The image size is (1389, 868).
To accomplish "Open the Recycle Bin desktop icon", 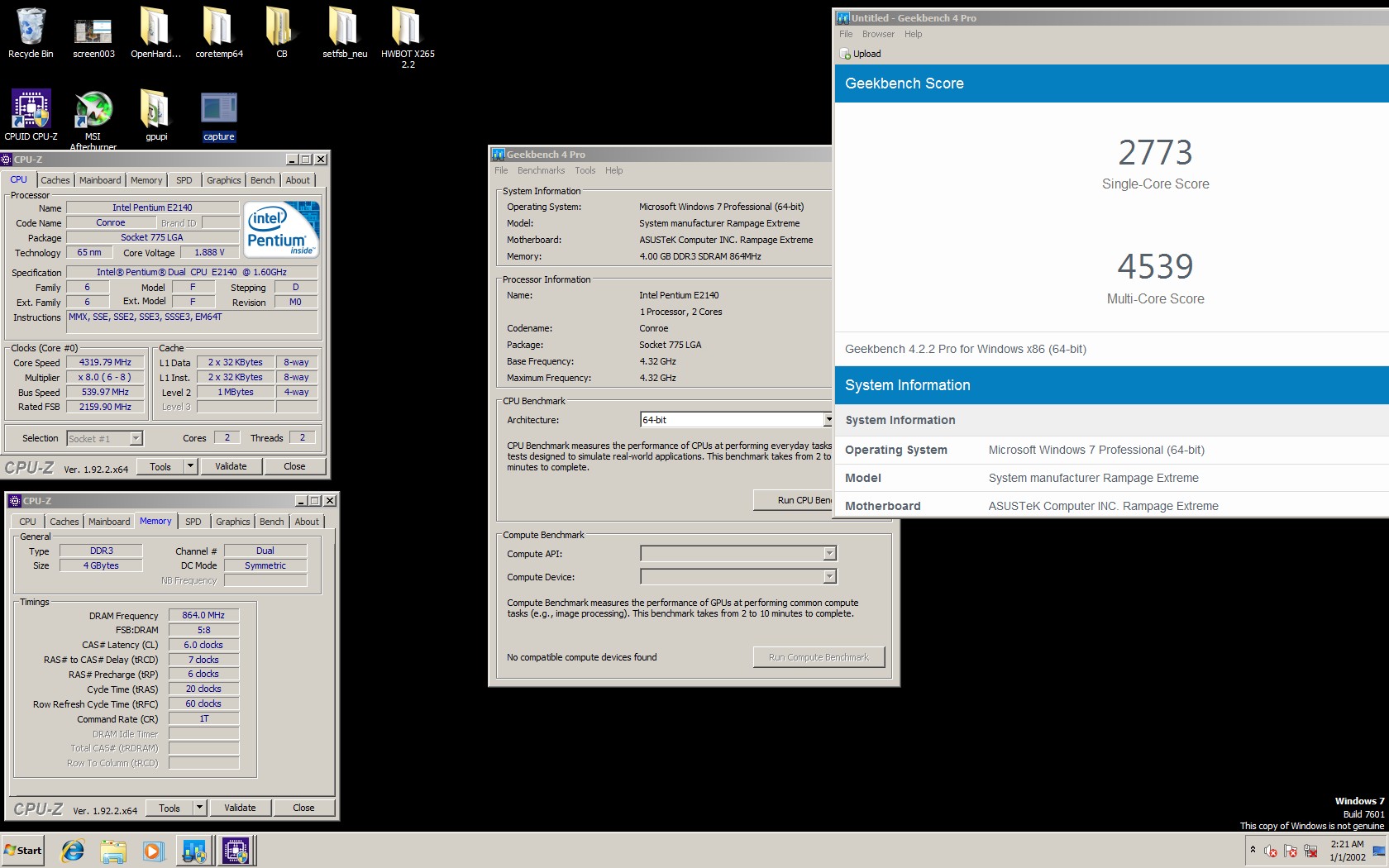I will pos(31,31).
